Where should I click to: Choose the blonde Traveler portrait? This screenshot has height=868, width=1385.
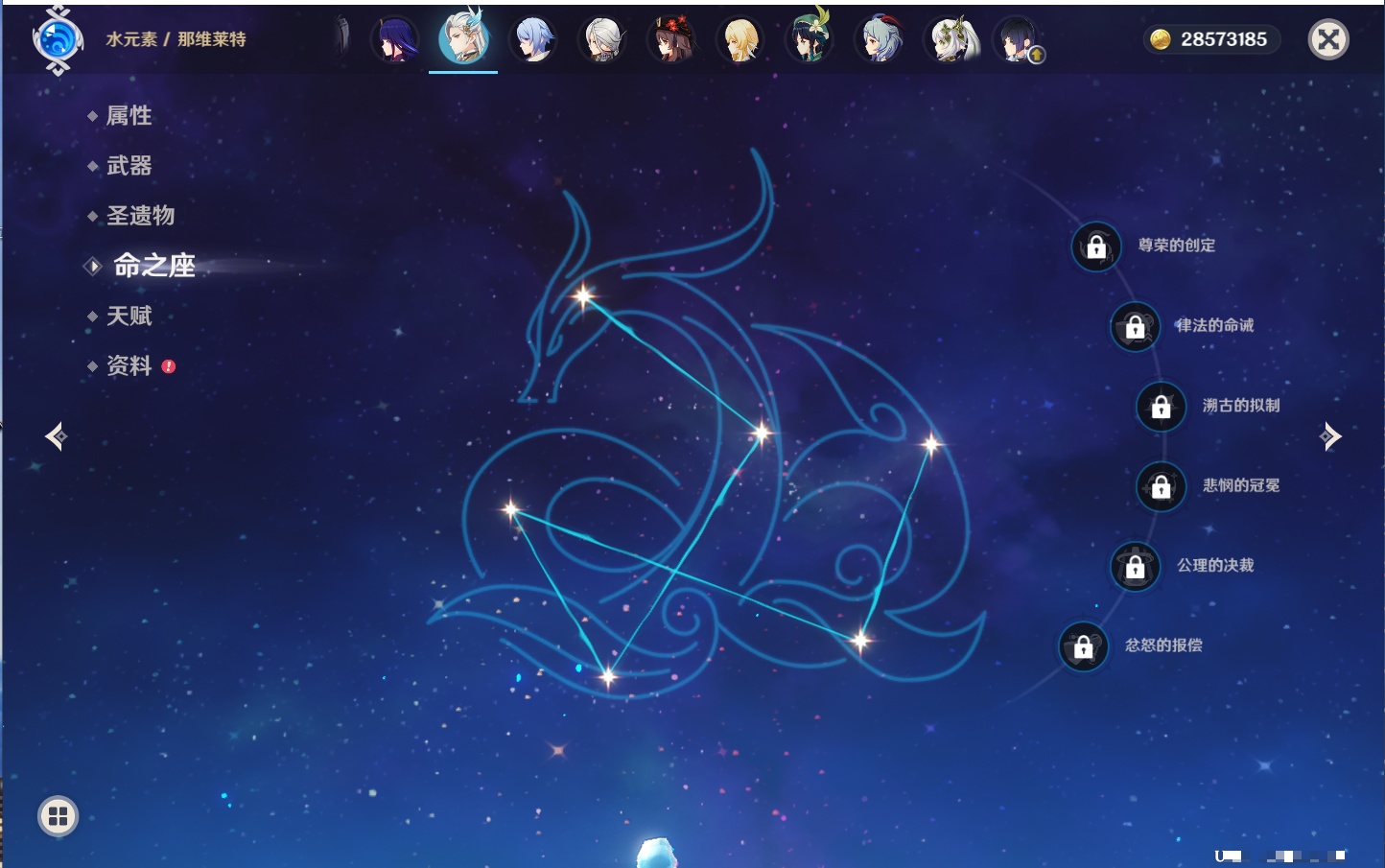(740, 40)
